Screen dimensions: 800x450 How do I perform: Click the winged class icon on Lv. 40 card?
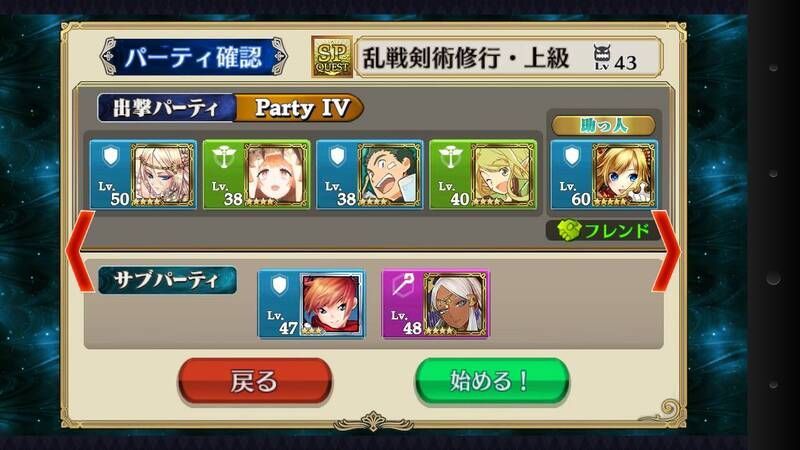point(451,157)
